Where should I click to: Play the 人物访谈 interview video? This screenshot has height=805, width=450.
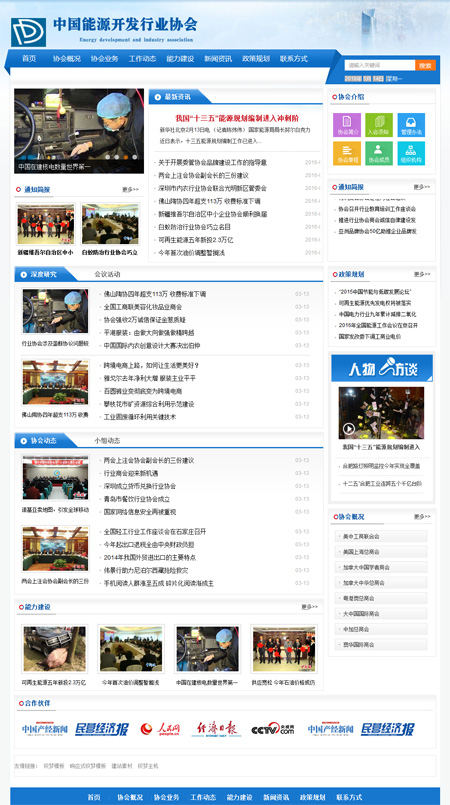(349, 429)
